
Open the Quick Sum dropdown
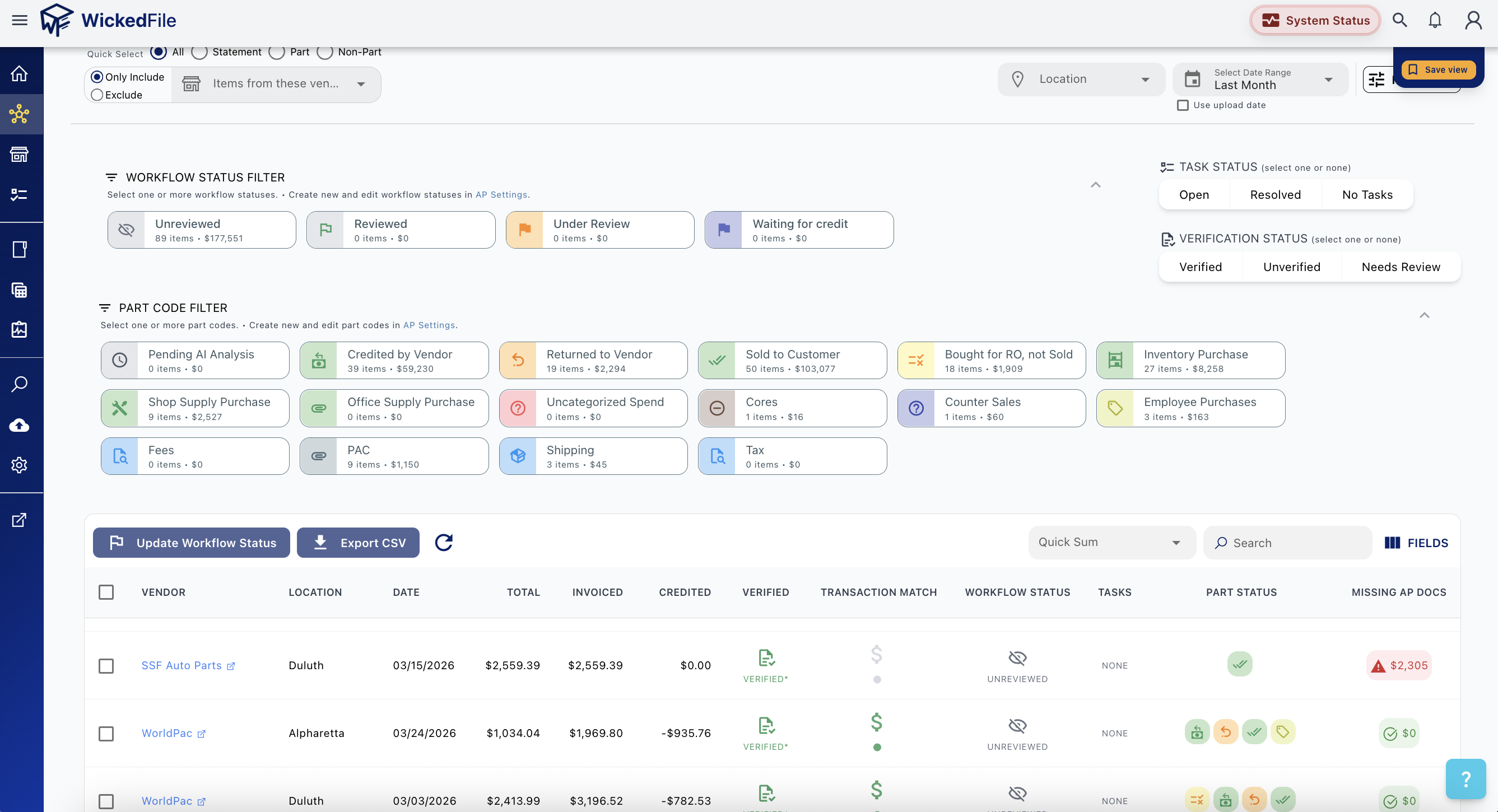pyautogui.click(x=1111, y=542)
